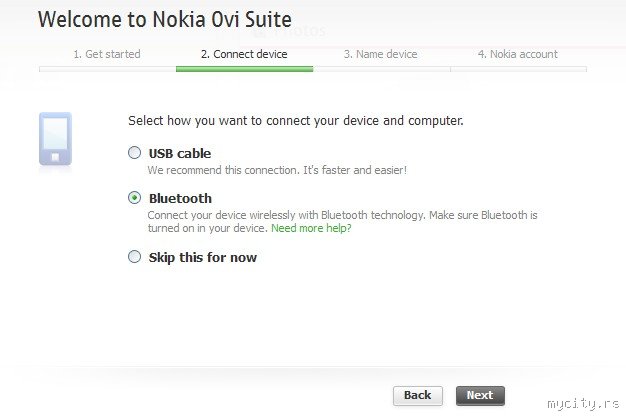
Task: Choose the Bluetooth radio button
Action: click(x=135, y=198)
